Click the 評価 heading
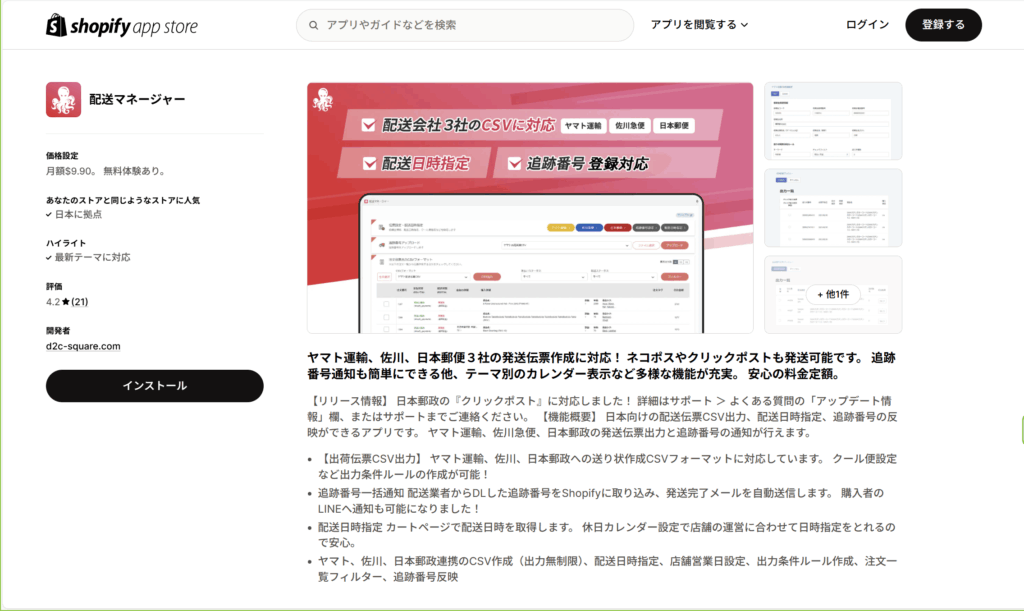The width and height of the screenshot is (1024, 611). tap(54, 286)
